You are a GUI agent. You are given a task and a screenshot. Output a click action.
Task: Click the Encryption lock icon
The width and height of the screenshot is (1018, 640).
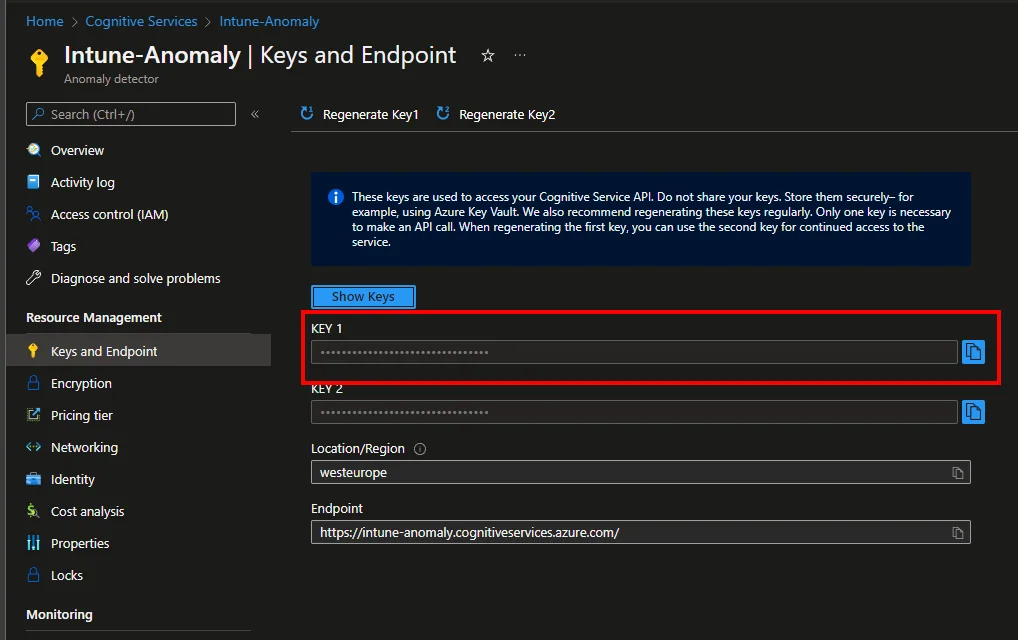(34, 383)
